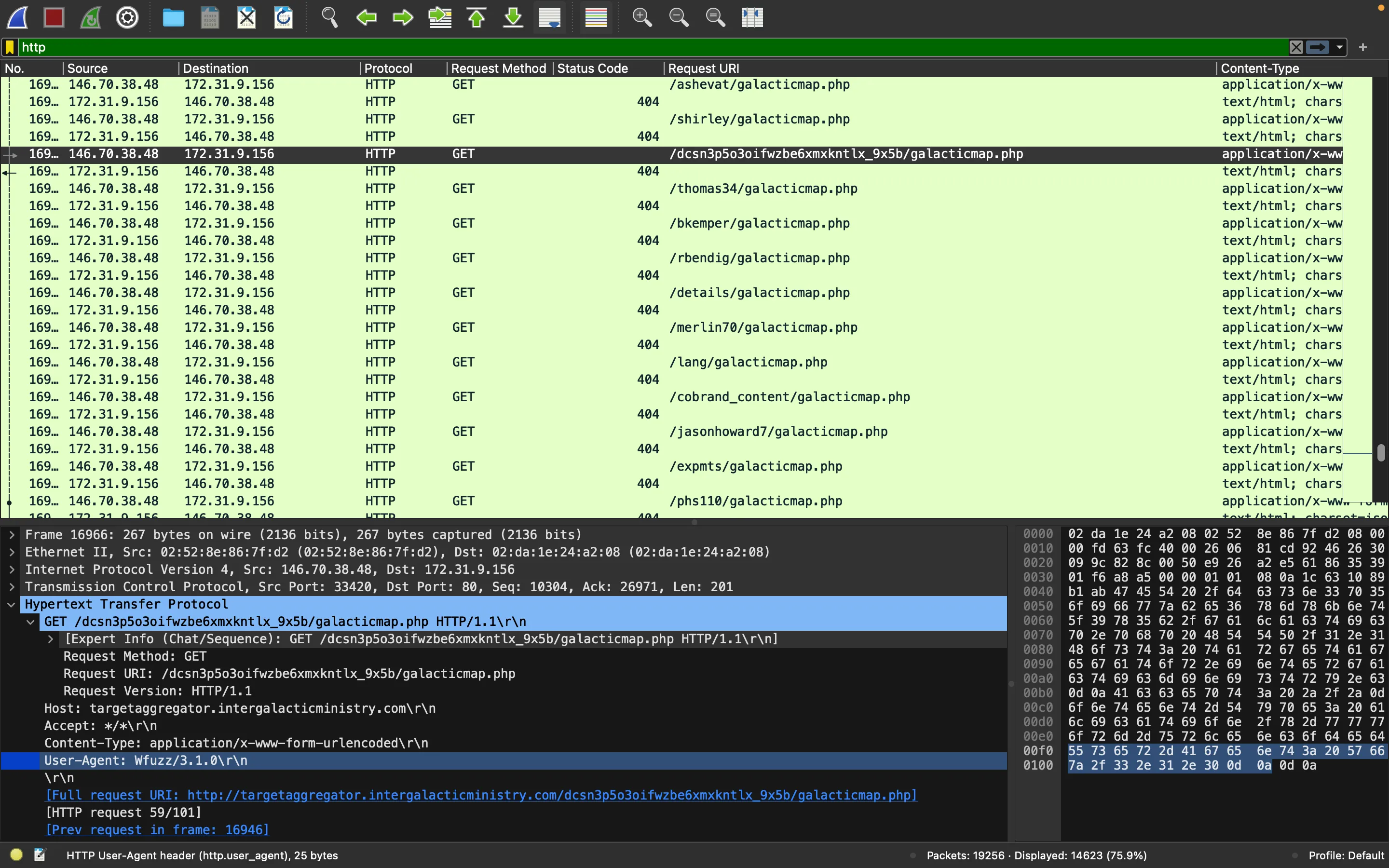Expand the Ethernet II details

click(x=12, y=552)
